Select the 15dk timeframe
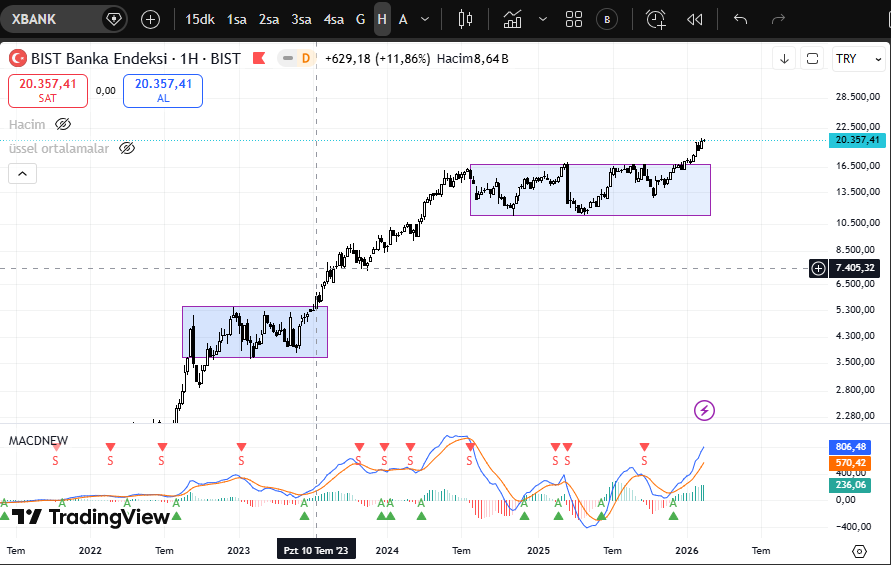 [x=199, y=19]
